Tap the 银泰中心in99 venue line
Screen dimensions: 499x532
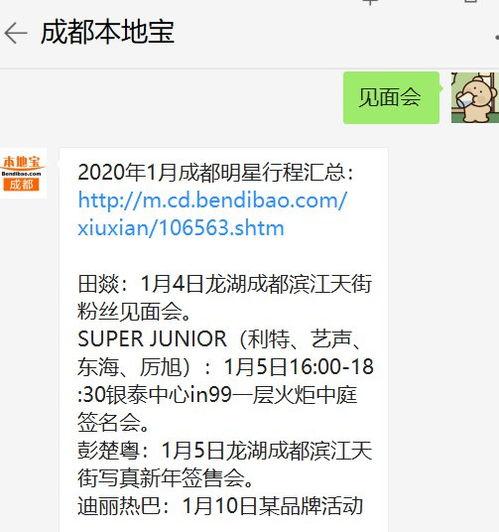point(217,395)
